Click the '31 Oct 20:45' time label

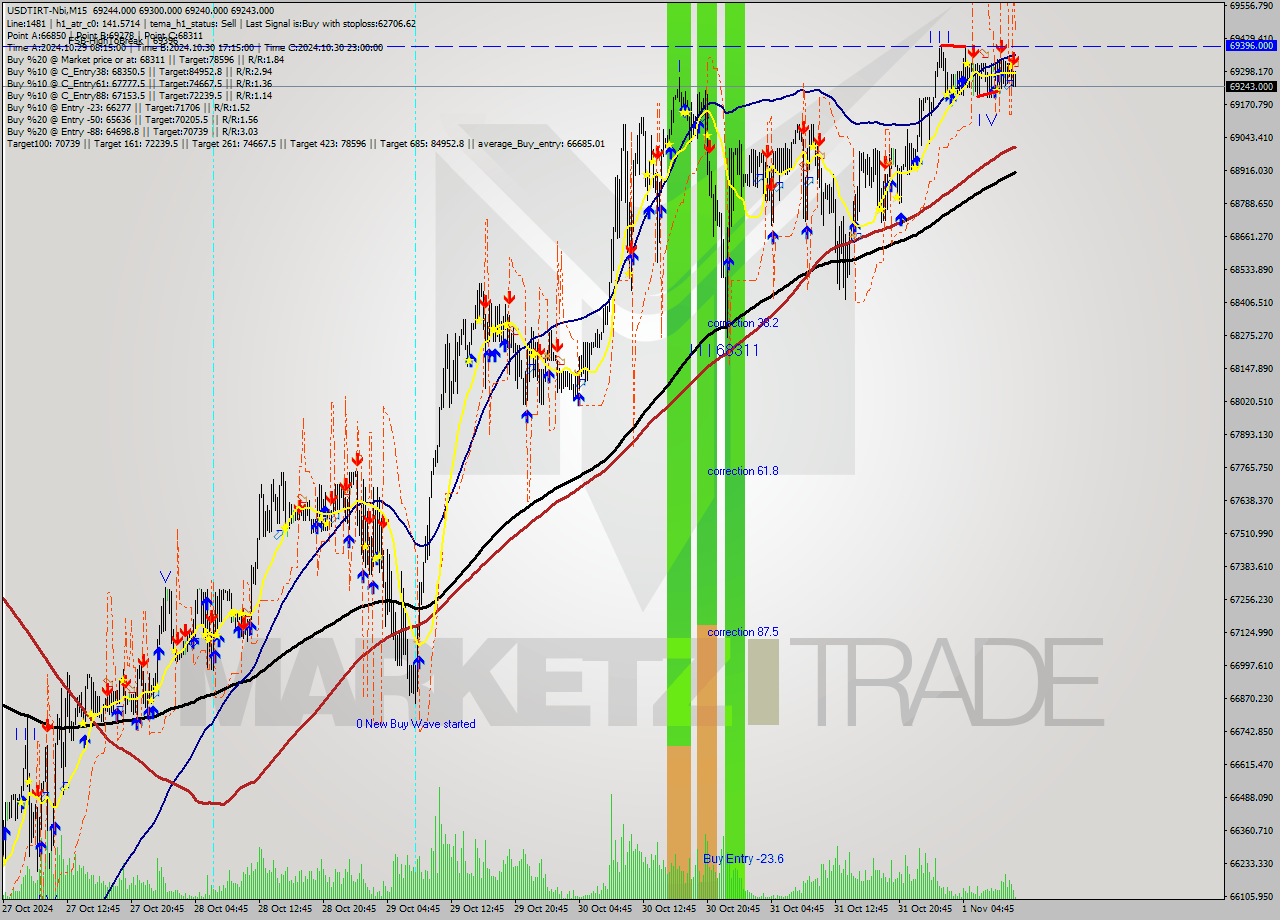click(x=925, y=909)
